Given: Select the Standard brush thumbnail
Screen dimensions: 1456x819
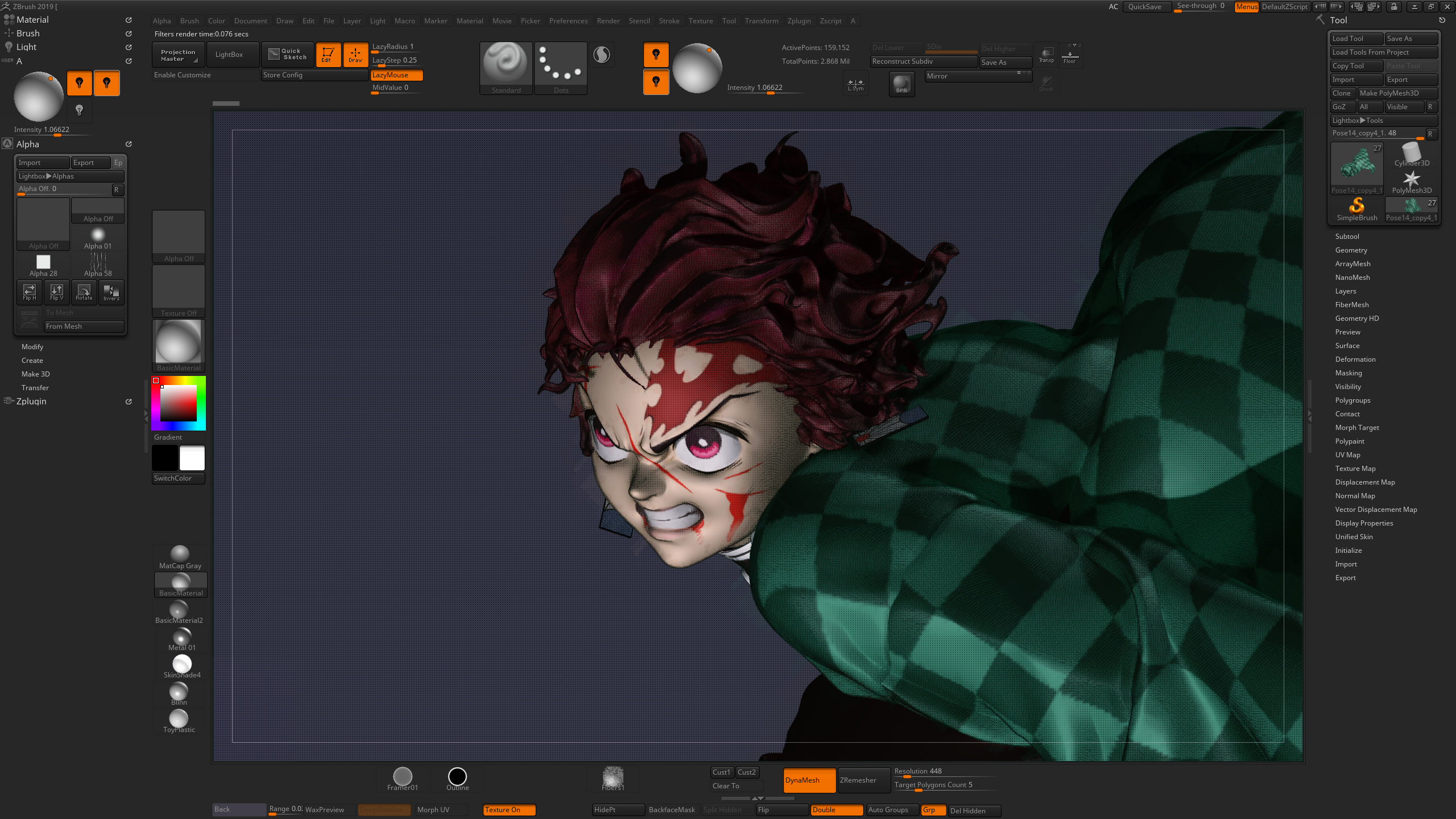Looking at the screenshot, I should pyautogui.click(x=506, y=67).
